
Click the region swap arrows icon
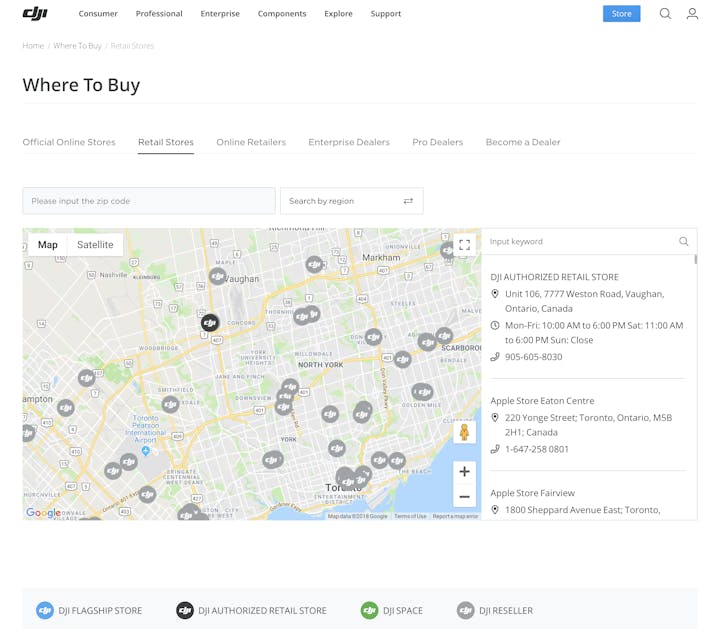point(408,201)
